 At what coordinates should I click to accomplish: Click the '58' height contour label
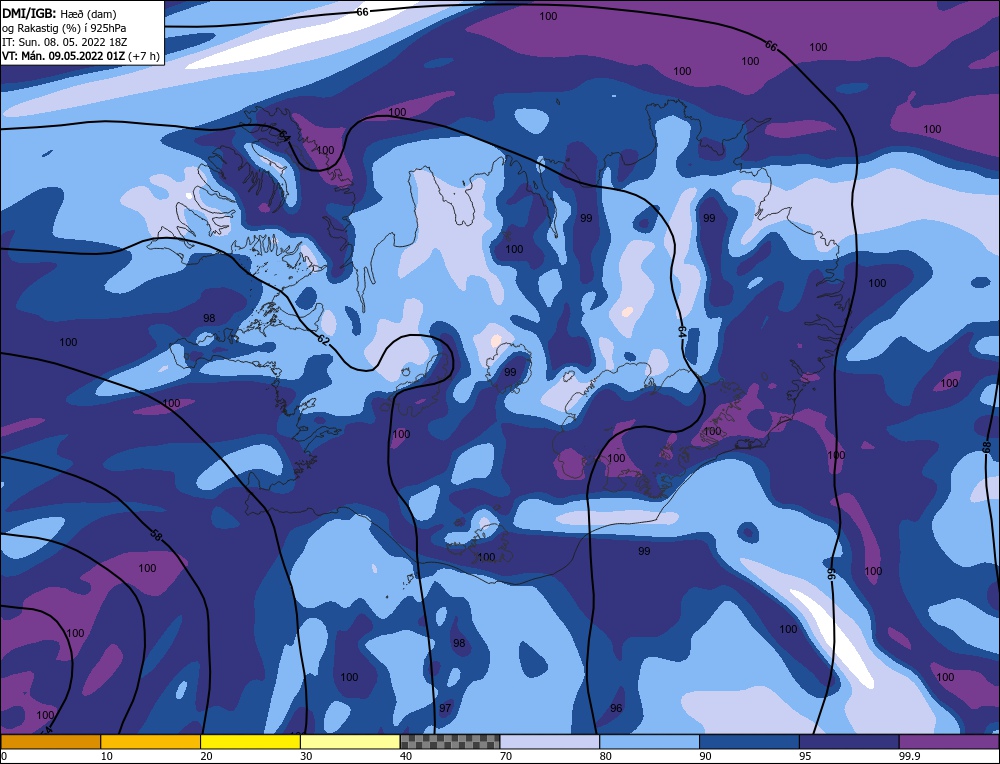156,534
